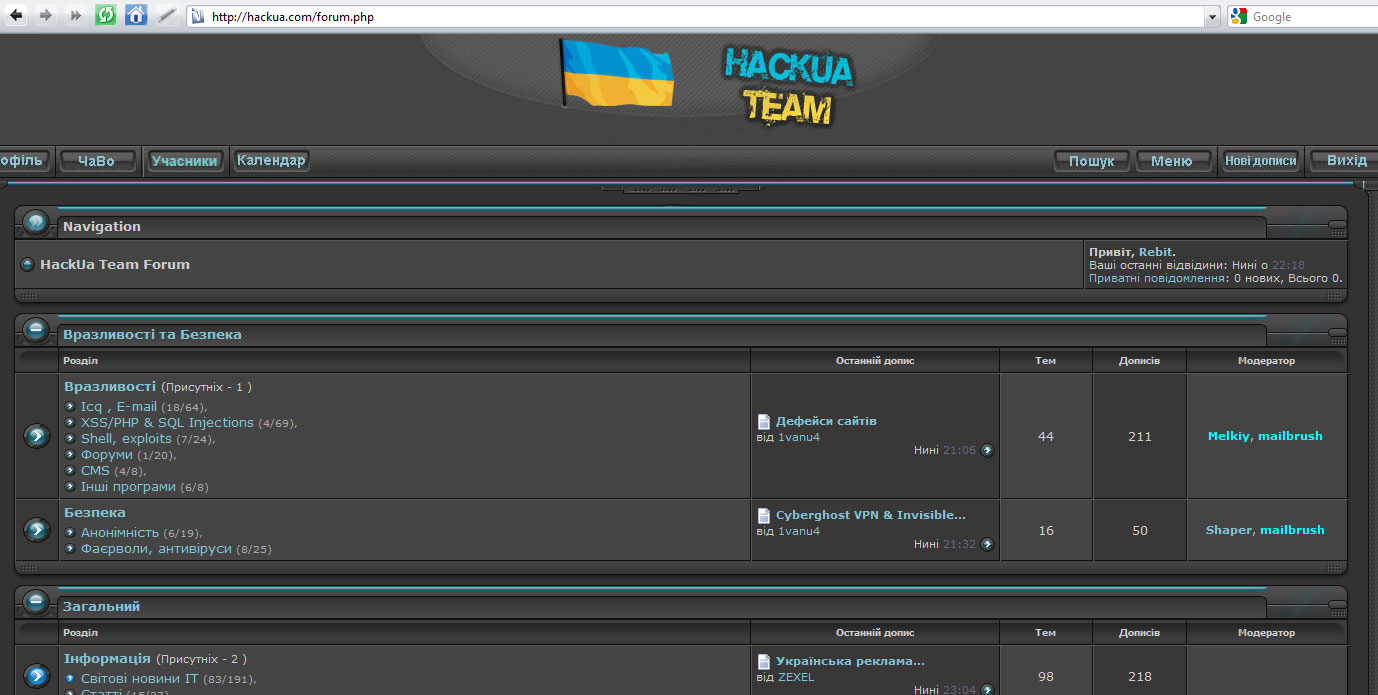Image resolution: width=1378 pixels, height=695 pixels.
Task: Collapse the Navigation panel header icon
Action: point(37,222)
